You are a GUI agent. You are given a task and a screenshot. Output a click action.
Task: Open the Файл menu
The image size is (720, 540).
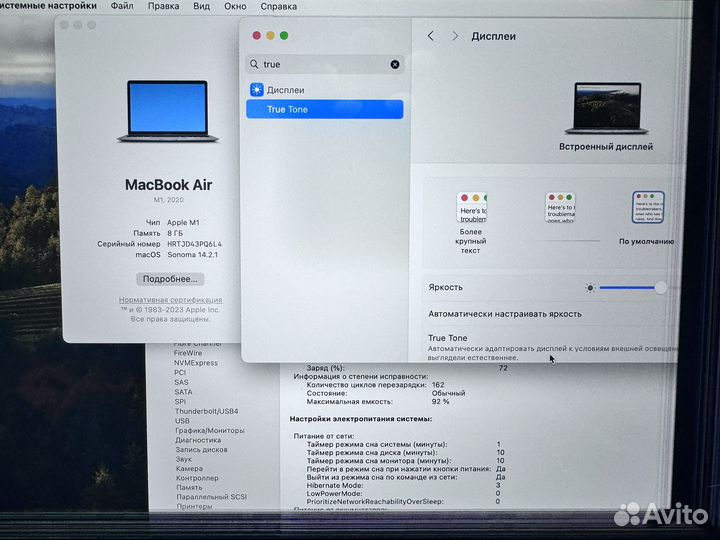[x=122, y=6]
